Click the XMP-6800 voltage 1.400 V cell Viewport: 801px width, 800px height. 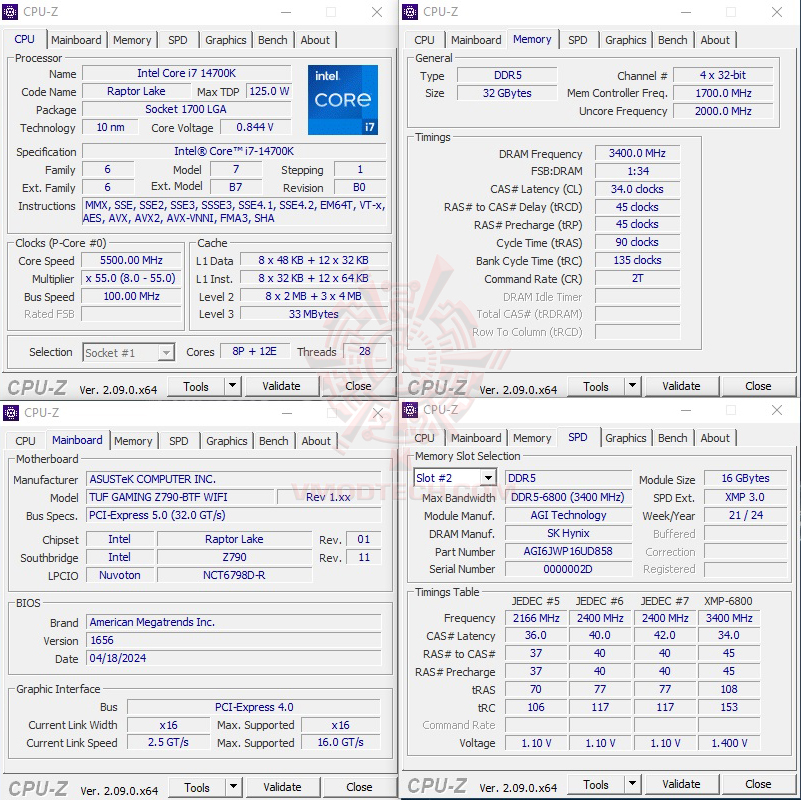(x=729, y=743)
